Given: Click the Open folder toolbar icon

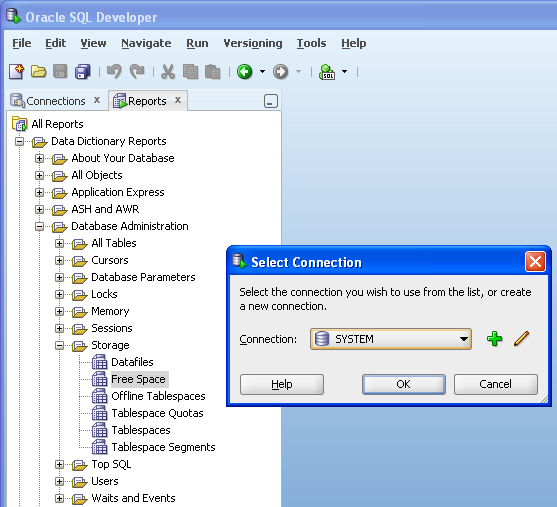Looking at the screenshot, I should [38, 72].
